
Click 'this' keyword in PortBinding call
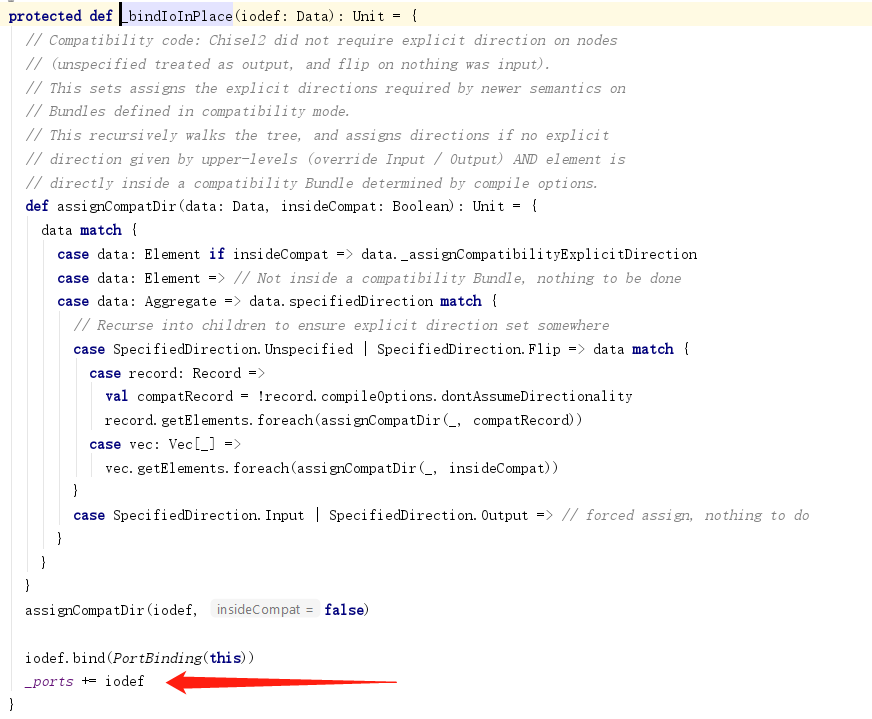click(x=225, y=658)
